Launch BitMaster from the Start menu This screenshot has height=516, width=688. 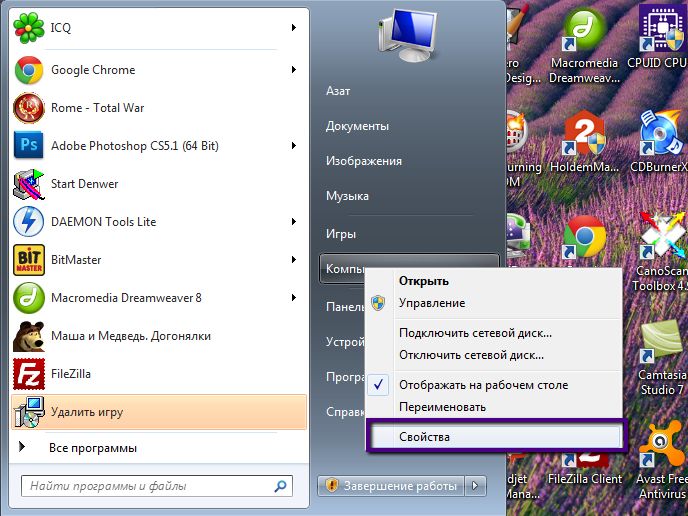point(76,260)
